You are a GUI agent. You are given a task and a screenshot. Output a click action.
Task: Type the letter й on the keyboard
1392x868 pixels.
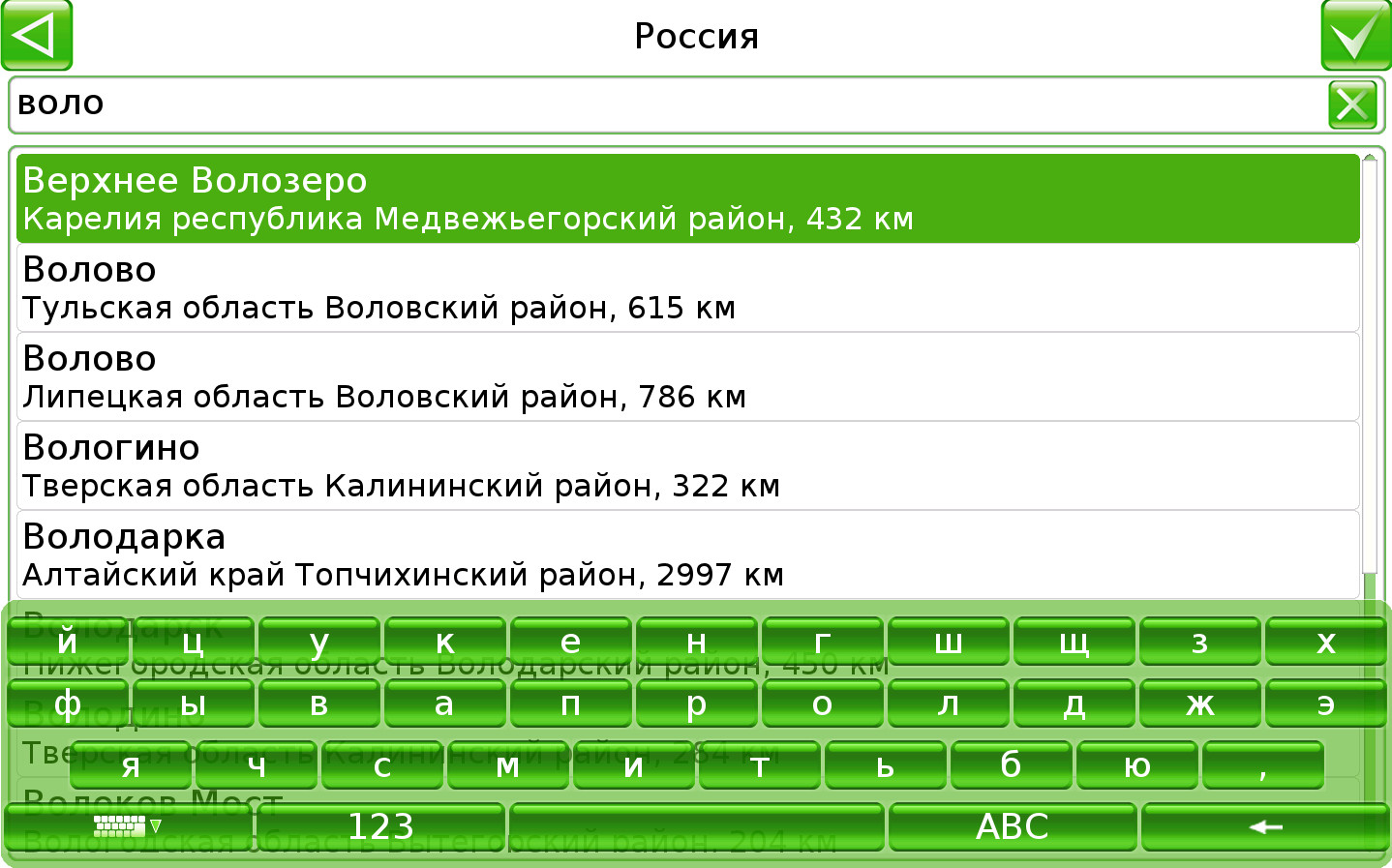tap(68, 642)
